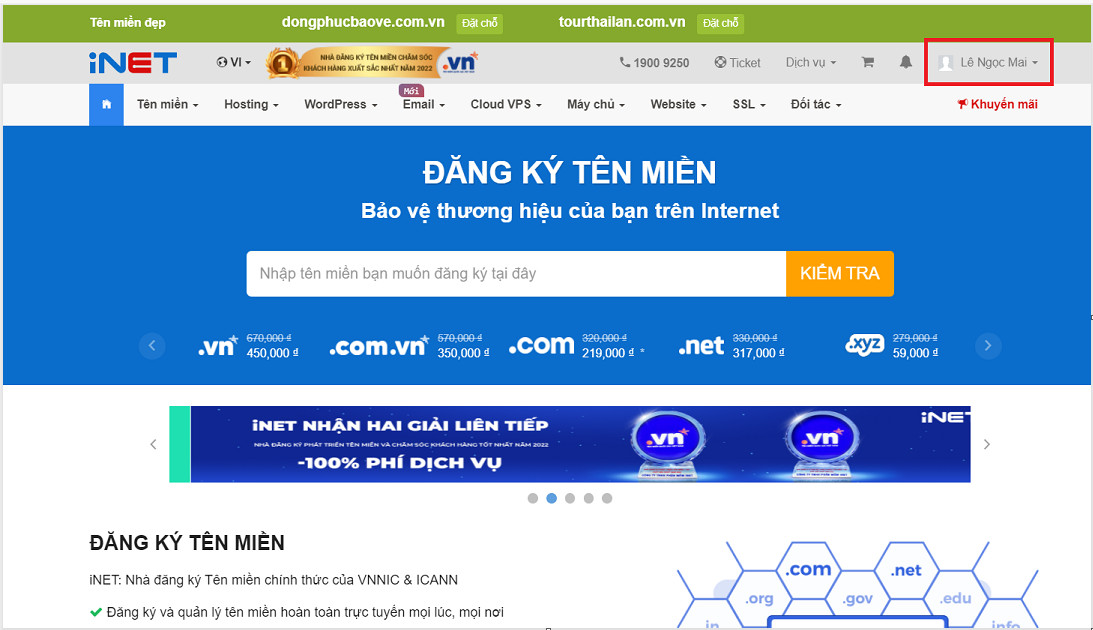Open dongphucbaove.com.vn domain link

coord(363,22)
